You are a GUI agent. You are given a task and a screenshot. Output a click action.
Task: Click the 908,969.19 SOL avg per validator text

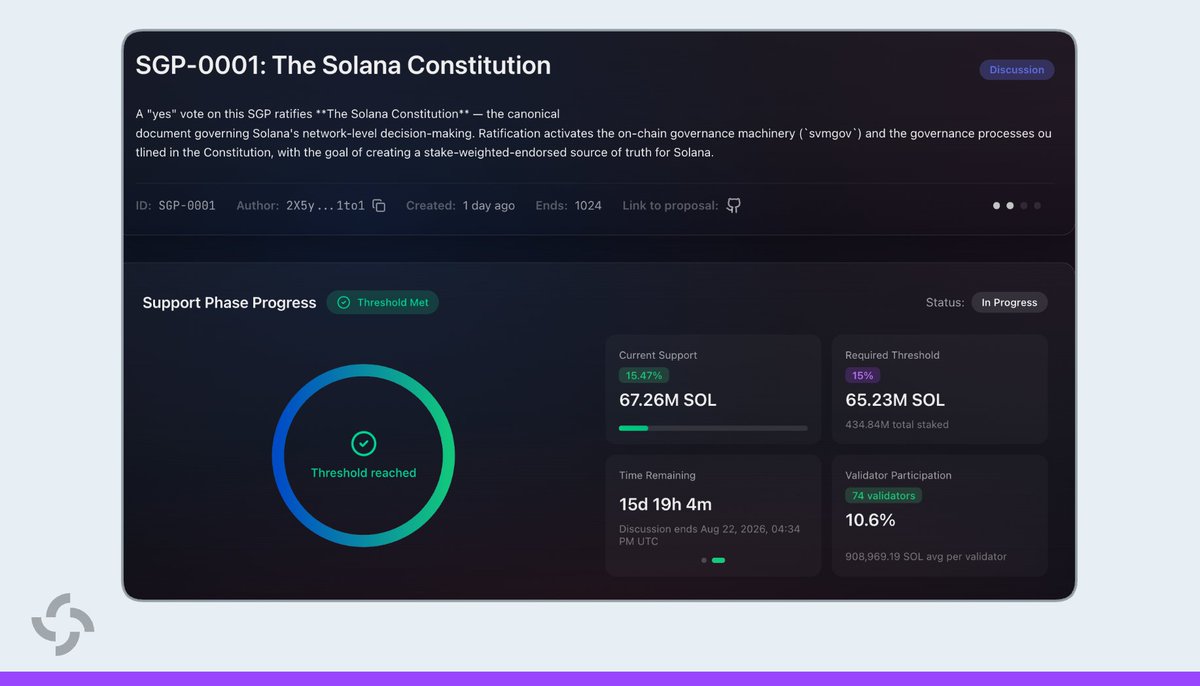pos(926,556)
